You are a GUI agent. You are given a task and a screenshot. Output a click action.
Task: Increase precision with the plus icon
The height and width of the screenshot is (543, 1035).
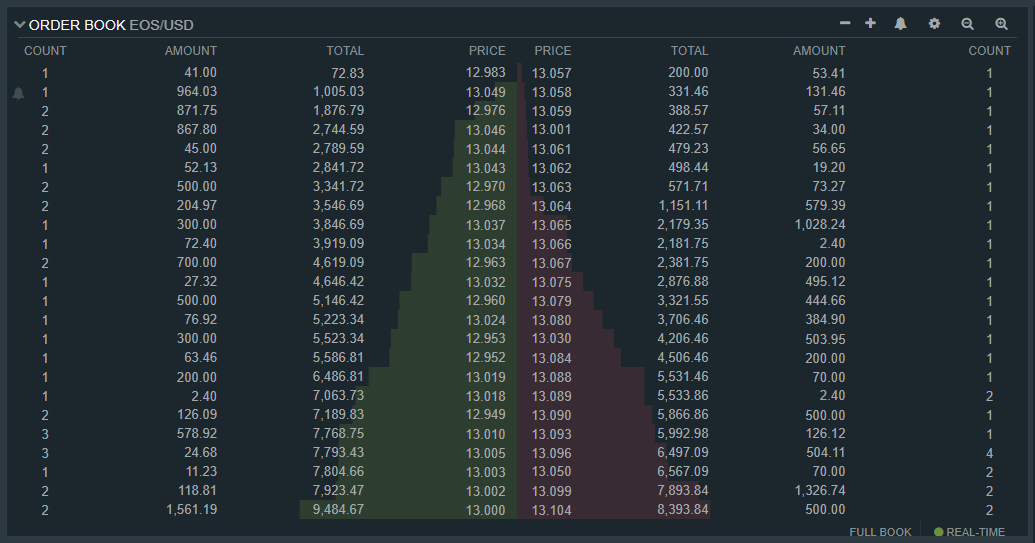(x=871, y=23)
